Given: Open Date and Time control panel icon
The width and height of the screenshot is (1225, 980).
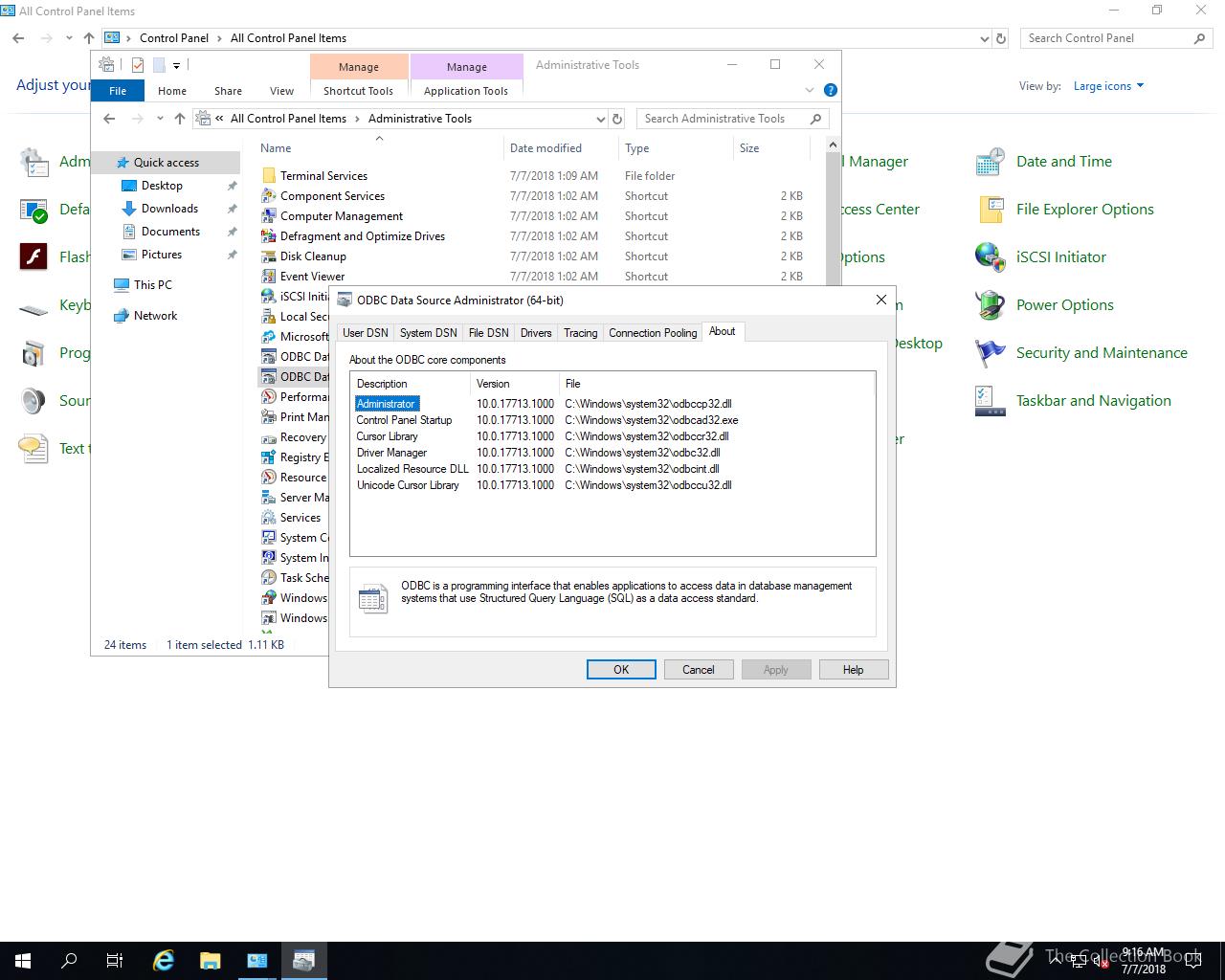Looking at the screenshot, I should 990,162.
